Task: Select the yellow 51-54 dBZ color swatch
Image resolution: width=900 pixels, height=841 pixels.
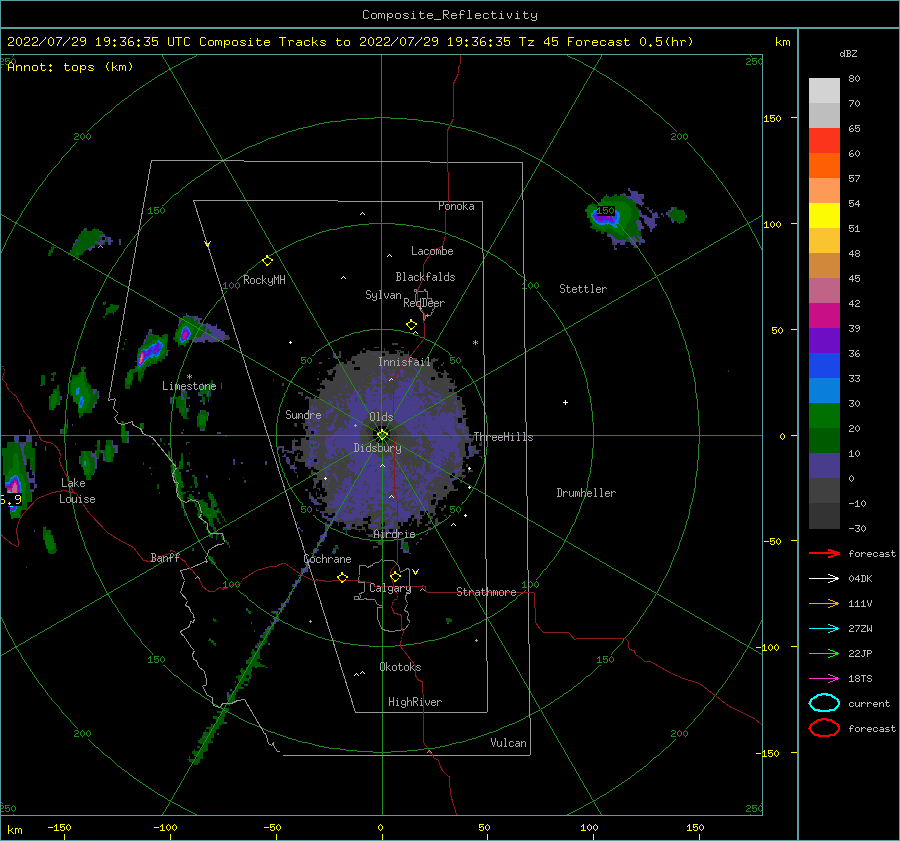Action: pos(824,215)
